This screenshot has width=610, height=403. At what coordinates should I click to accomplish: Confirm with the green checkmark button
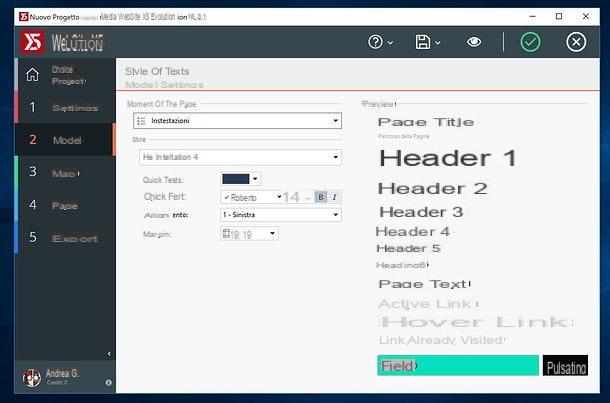coord(530,42)
